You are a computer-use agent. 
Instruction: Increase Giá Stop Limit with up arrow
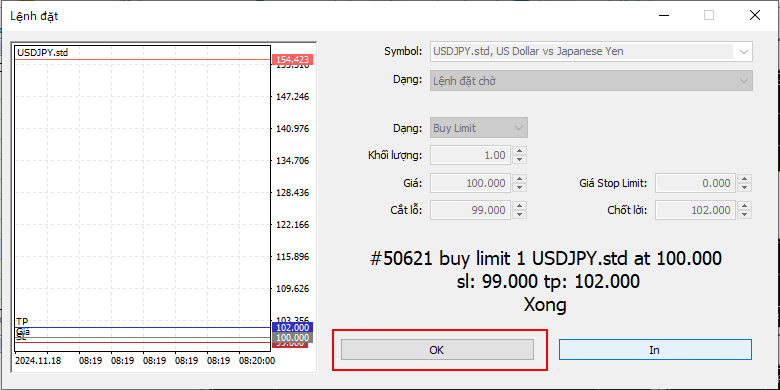coord(744,179)
